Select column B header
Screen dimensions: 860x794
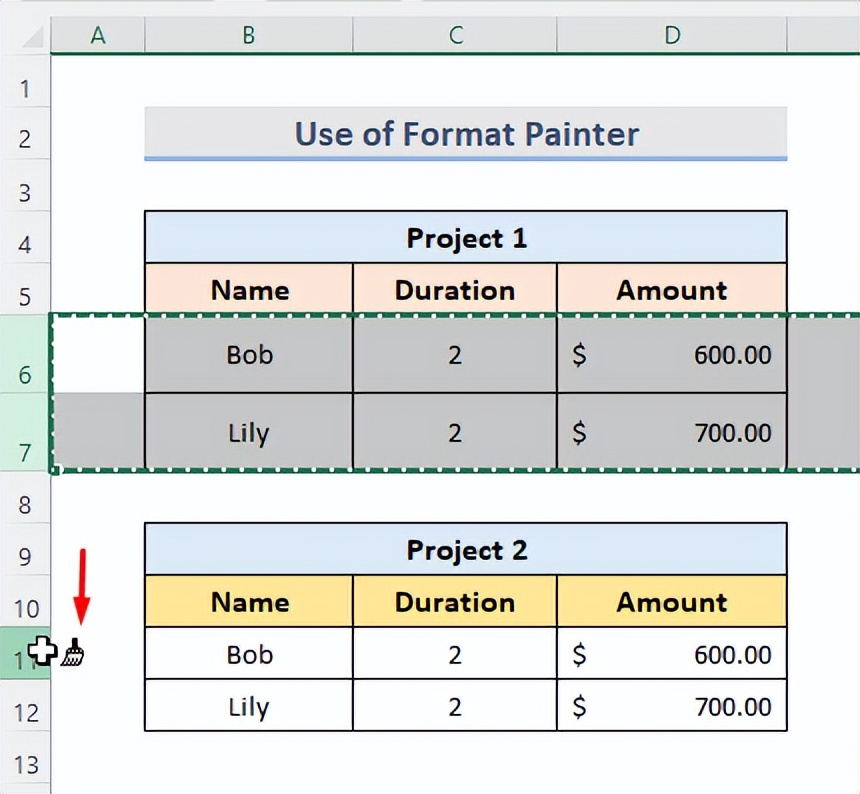(x=248, y=35)
